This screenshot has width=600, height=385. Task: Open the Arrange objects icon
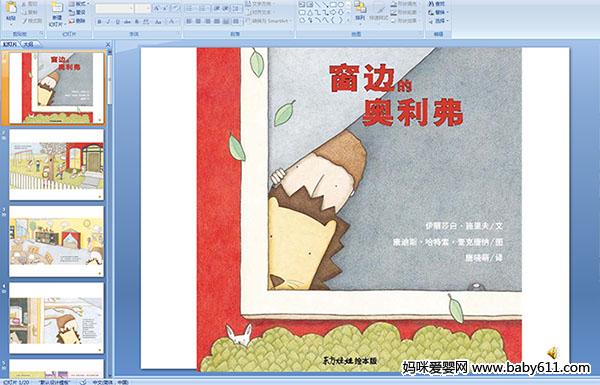click(x=360, y=8)
